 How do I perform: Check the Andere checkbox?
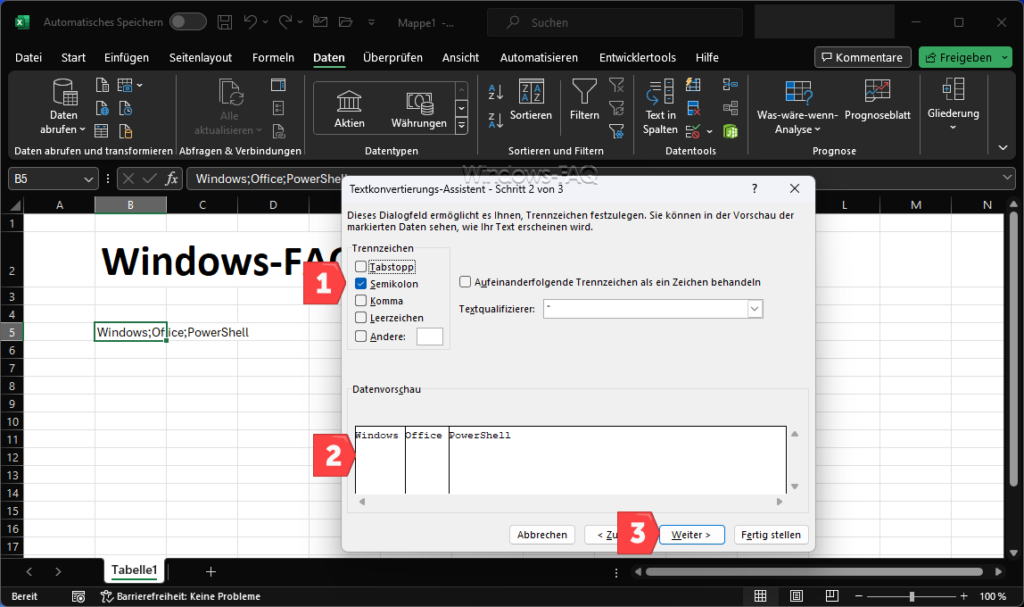coord(360,336)
